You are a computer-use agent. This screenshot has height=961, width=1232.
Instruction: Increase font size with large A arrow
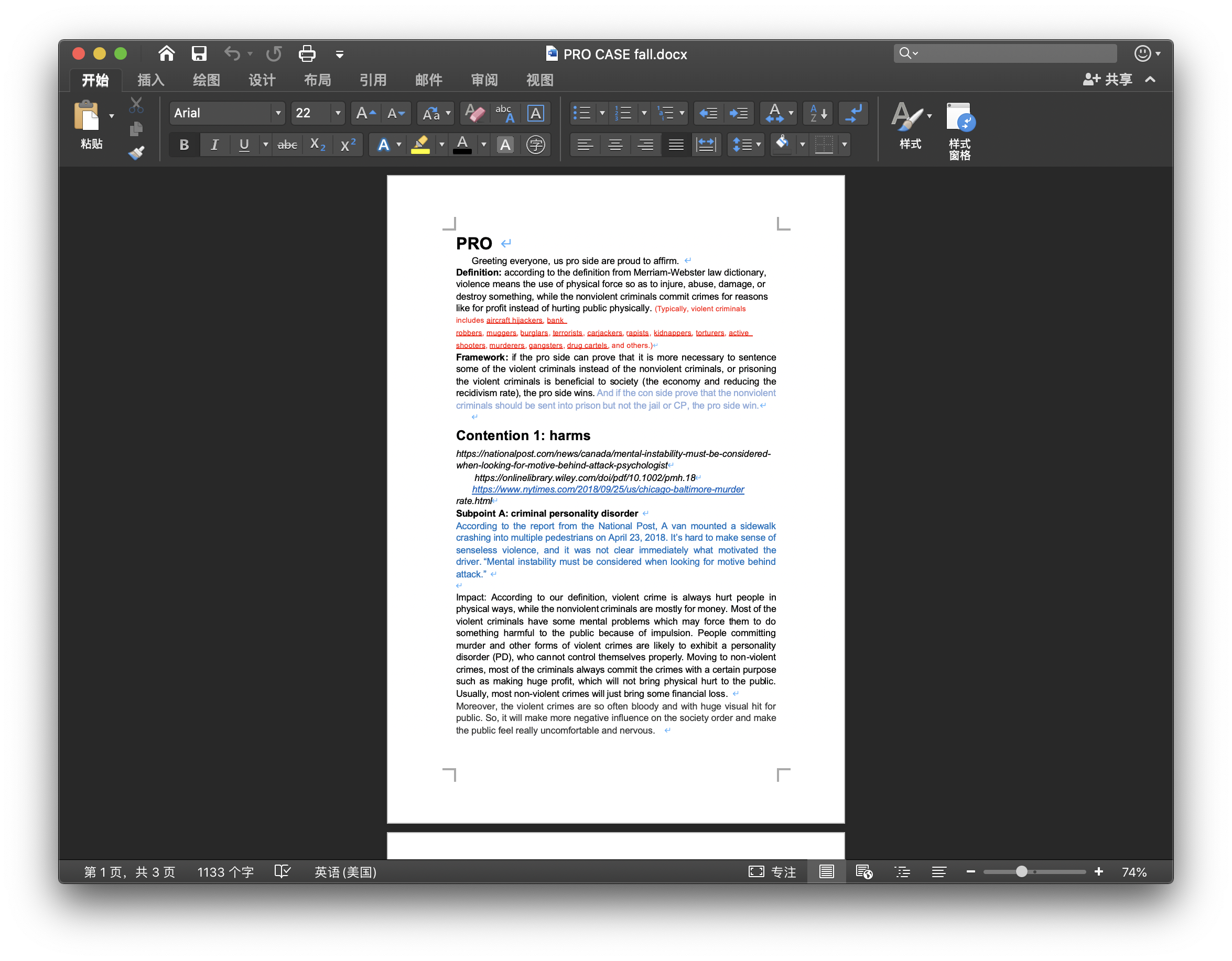(x=365, y=113)
